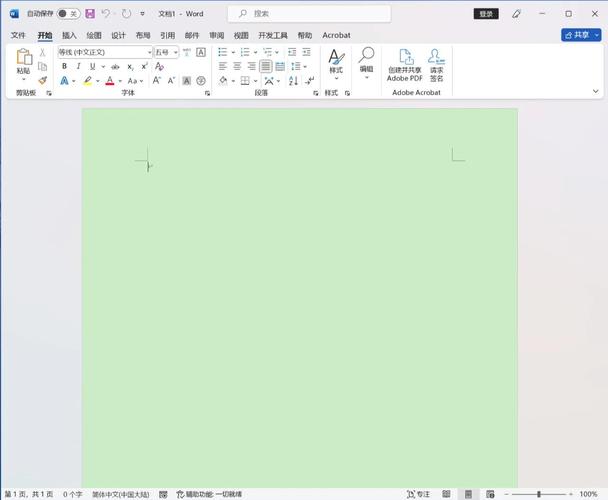Screen dimensions: 608x500
Task: Open the 布局 Layout tab
Action: (x=143, y=35)
